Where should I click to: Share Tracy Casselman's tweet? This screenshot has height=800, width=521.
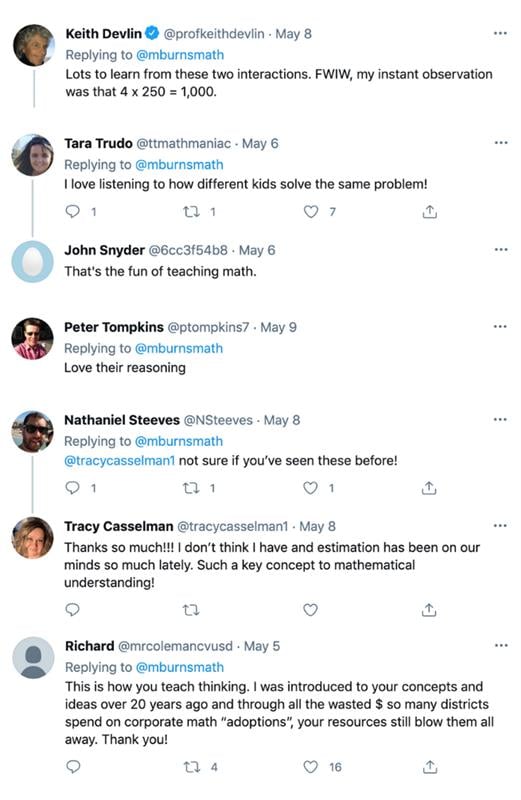(429, 610)
